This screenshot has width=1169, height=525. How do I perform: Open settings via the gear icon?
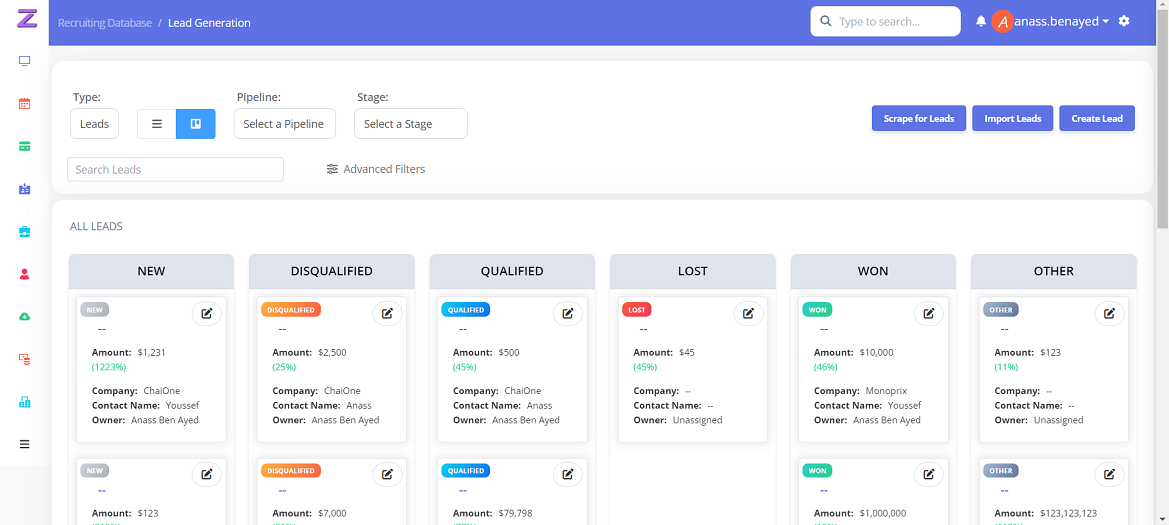1124,21
